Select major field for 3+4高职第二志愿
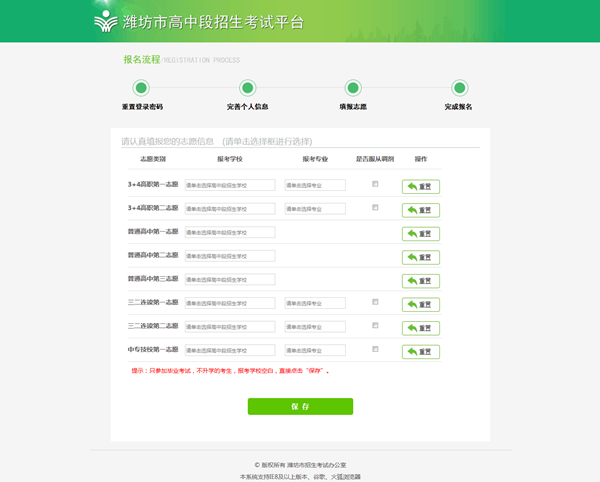Viewport: 600px width, 482px height. 315,209
